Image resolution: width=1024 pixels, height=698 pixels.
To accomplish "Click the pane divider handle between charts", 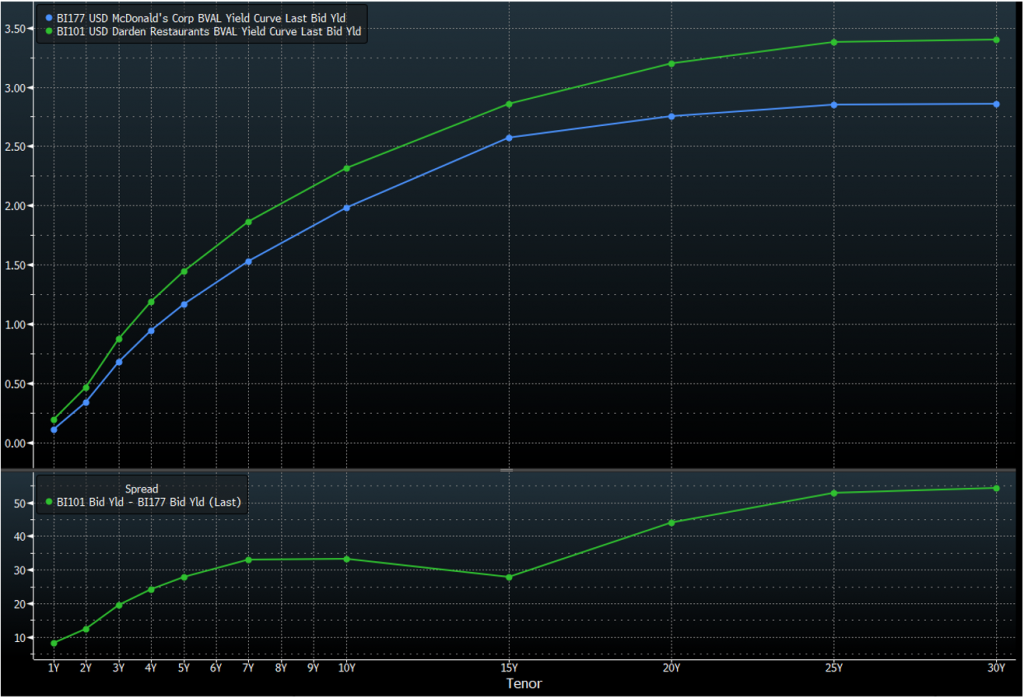I will point(506,468).
